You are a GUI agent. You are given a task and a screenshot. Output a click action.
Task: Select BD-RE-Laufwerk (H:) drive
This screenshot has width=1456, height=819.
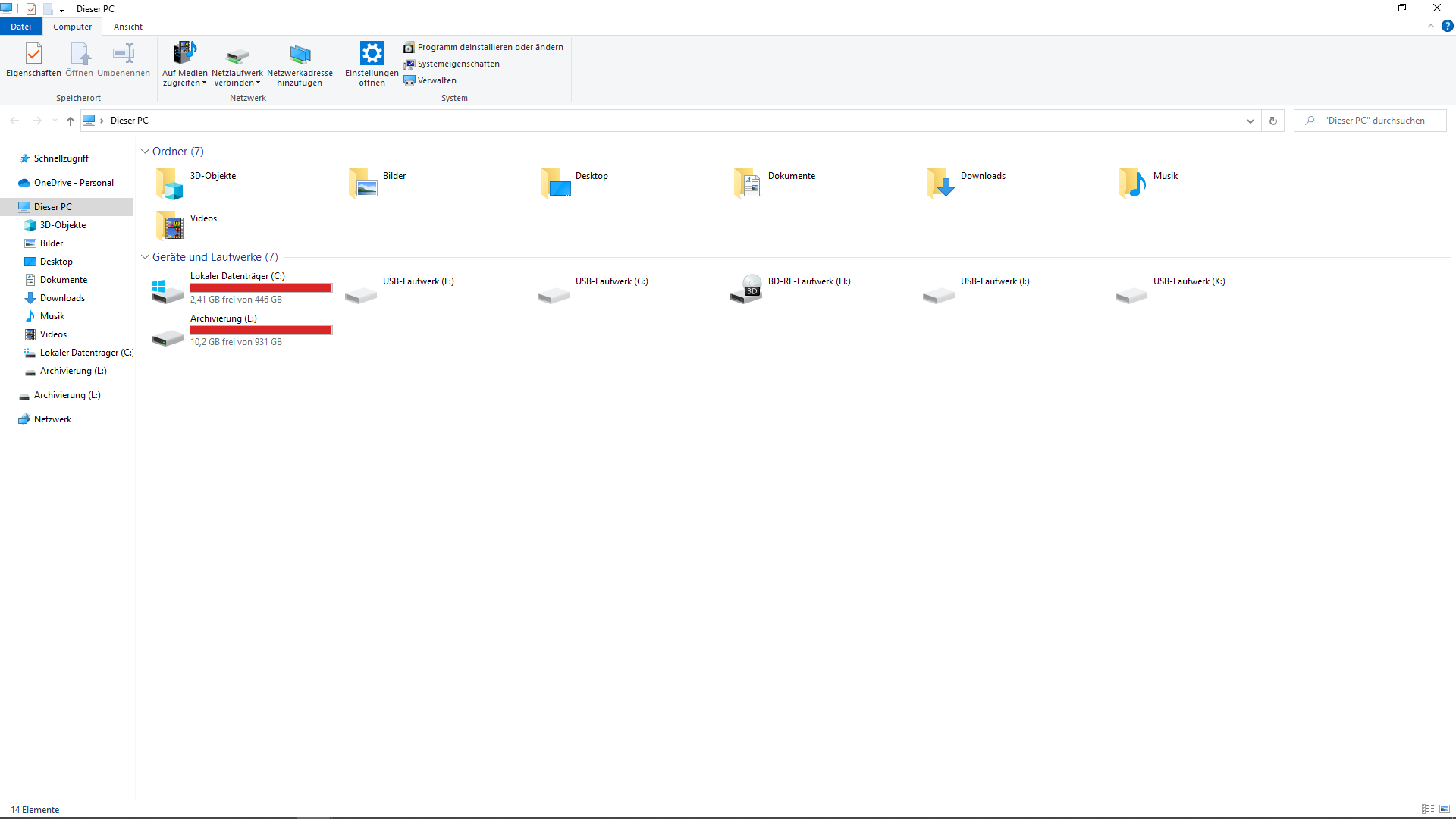point(809,281)
